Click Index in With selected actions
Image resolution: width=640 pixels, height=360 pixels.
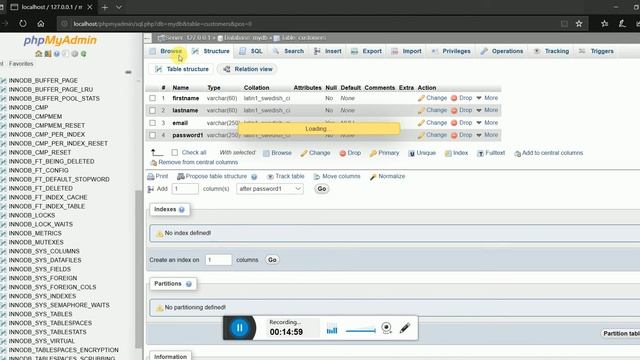click(456, 153)
